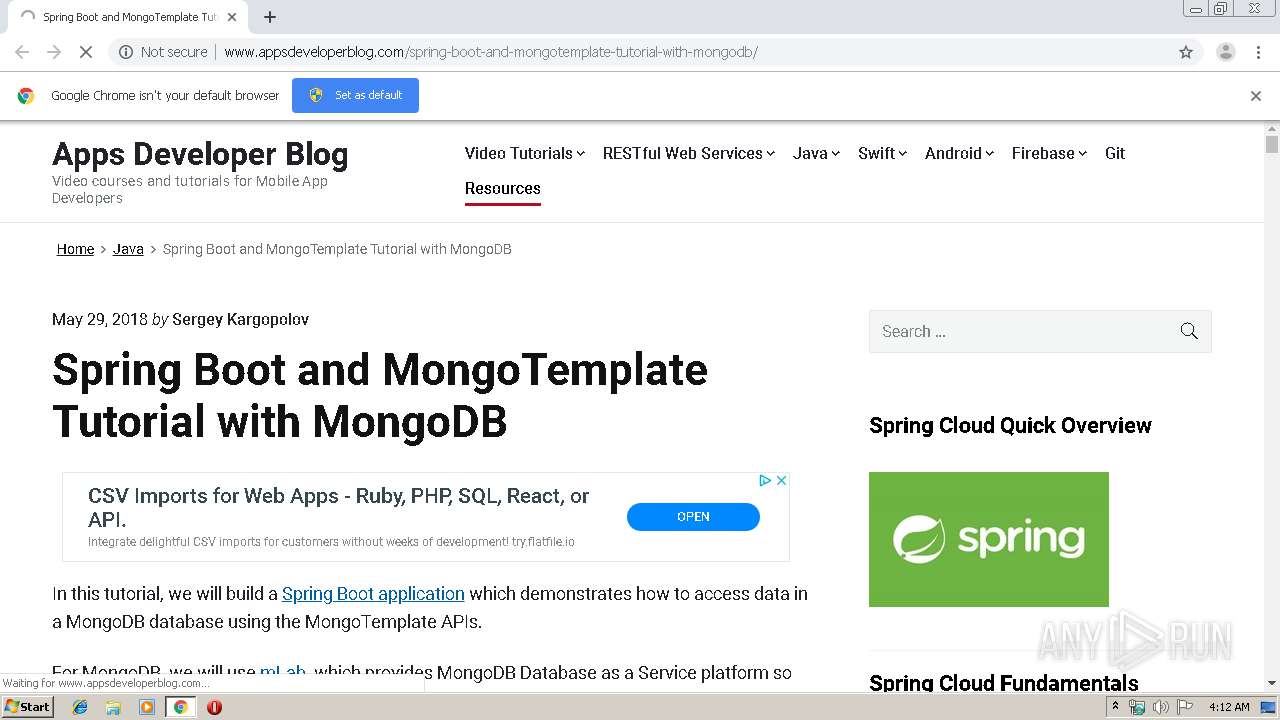Viewport: 1280px width, 720px height.
Task: Open the AdChoices info icon
Action: [x=765, y=481]
